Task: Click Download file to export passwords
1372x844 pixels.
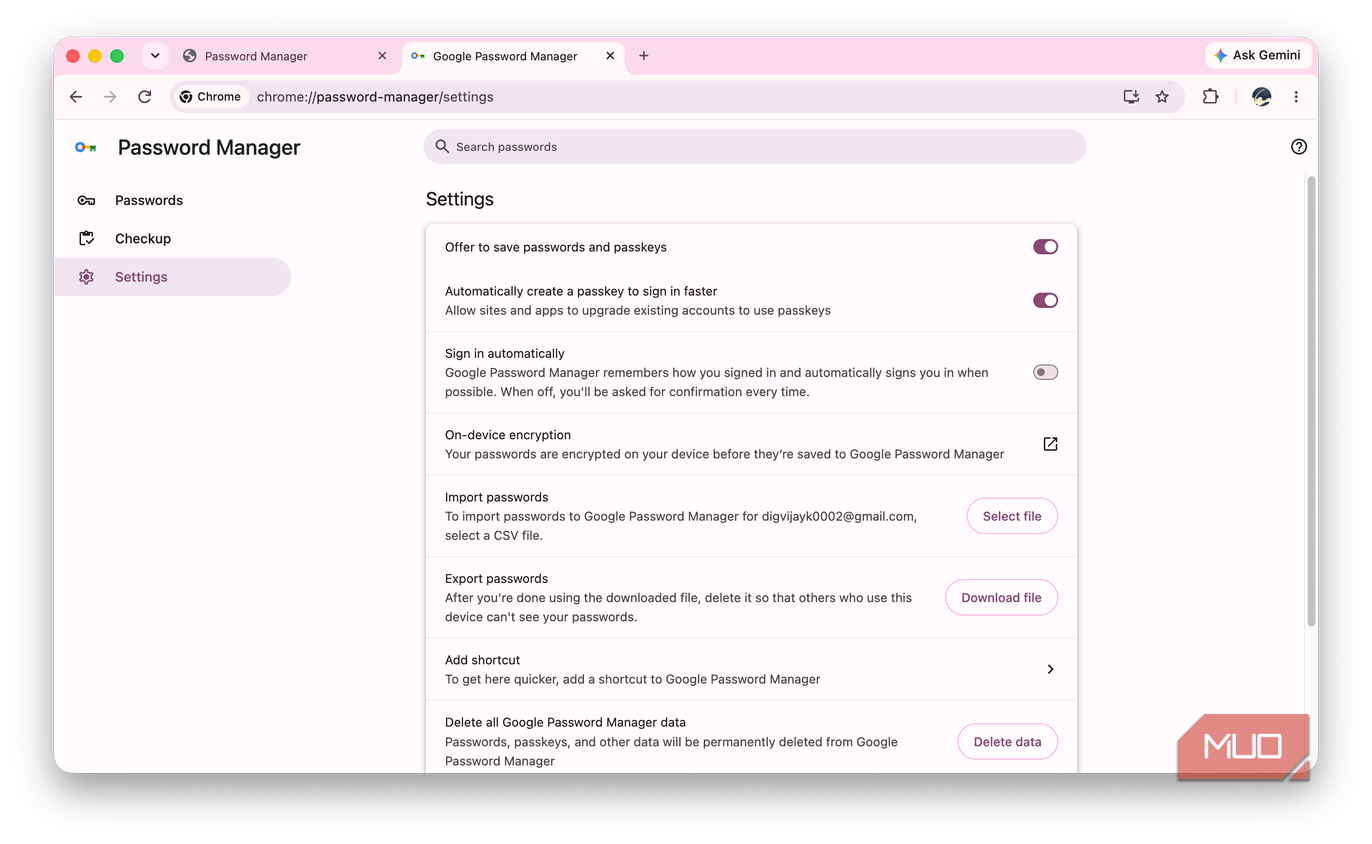Action: pyautogui.click(x=1001, y=597)
